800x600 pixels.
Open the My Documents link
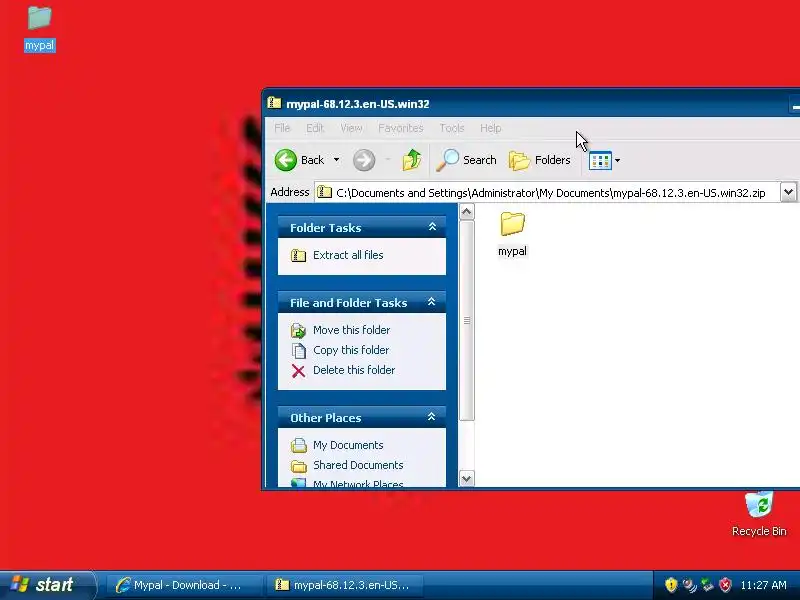(348, 445)
